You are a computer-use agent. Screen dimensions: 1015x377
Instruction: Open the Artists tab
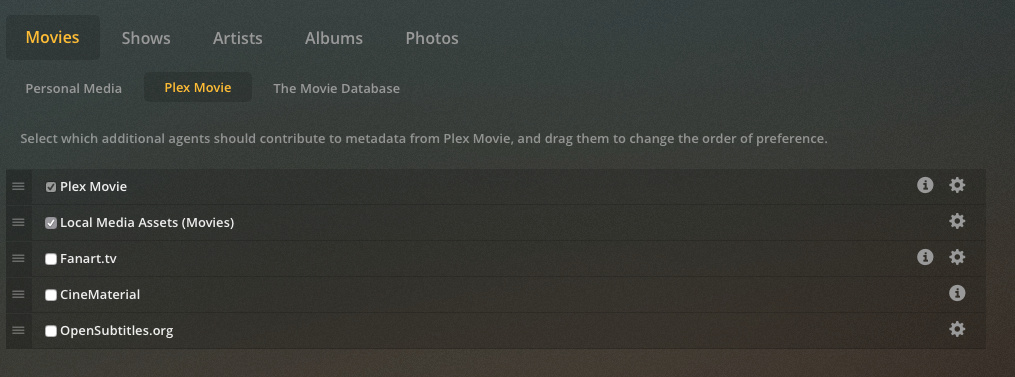point(238,38)
